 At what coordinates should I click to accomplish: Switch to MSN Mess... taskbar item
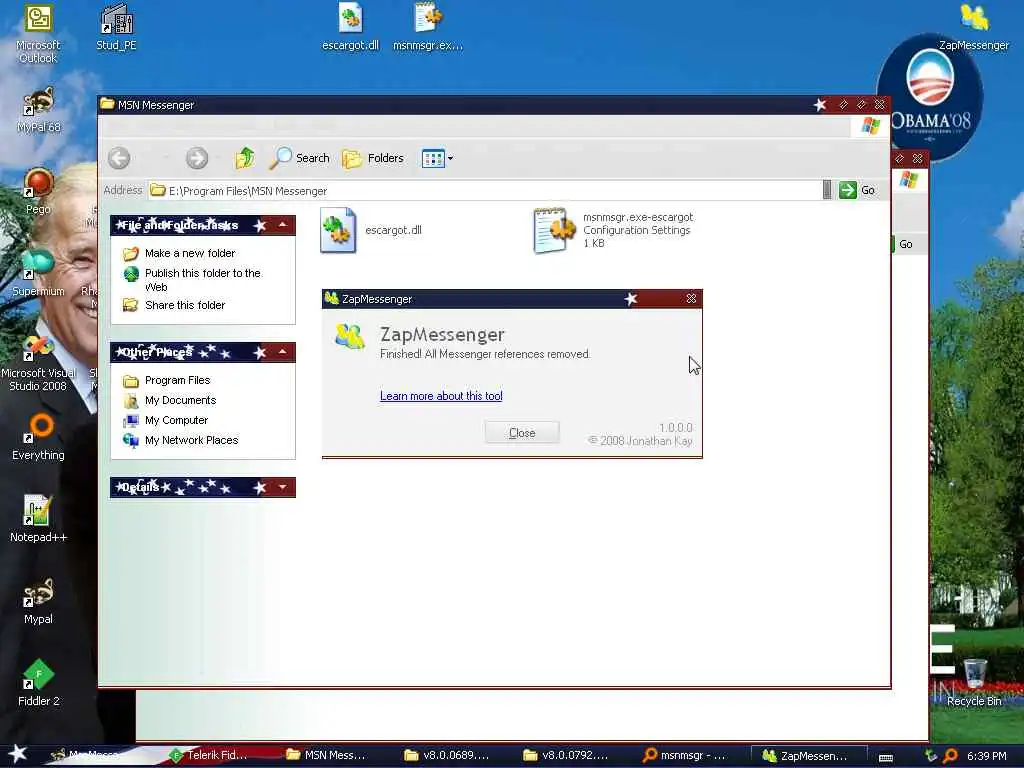click(327, 755)
